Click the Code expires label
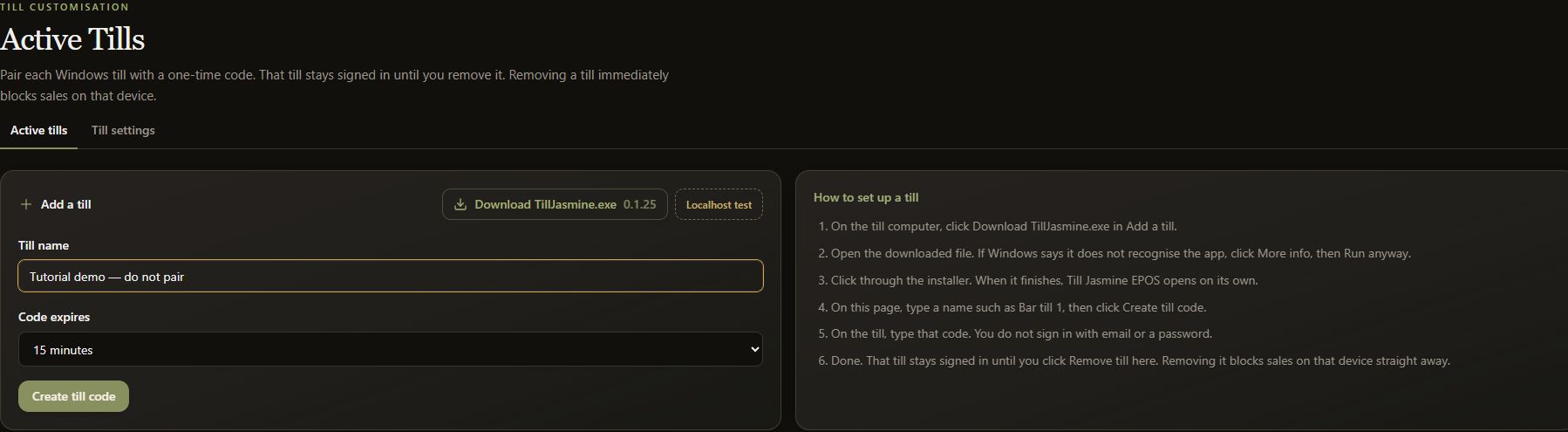The height and width of the screenshot is (432, 1568). (54, 317)
